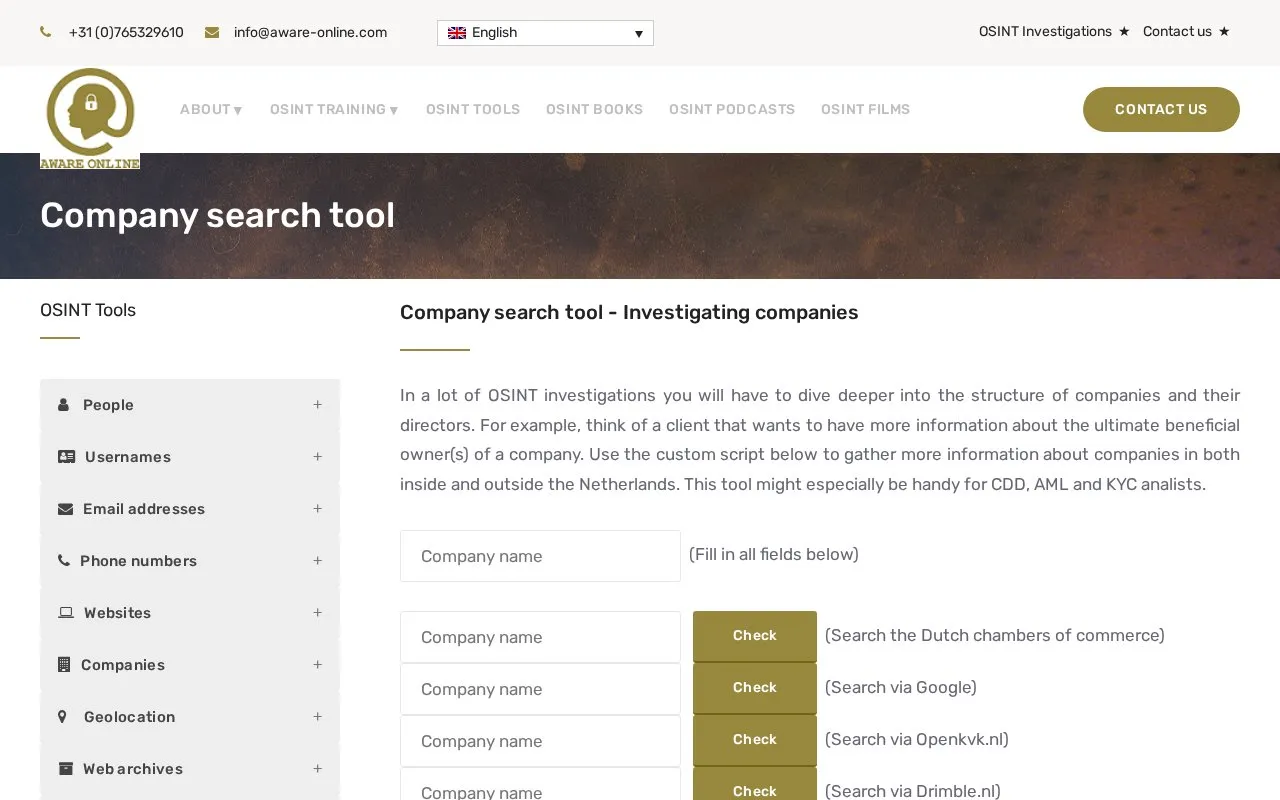
Task: Open the English language dropdown
Action: 545,33
